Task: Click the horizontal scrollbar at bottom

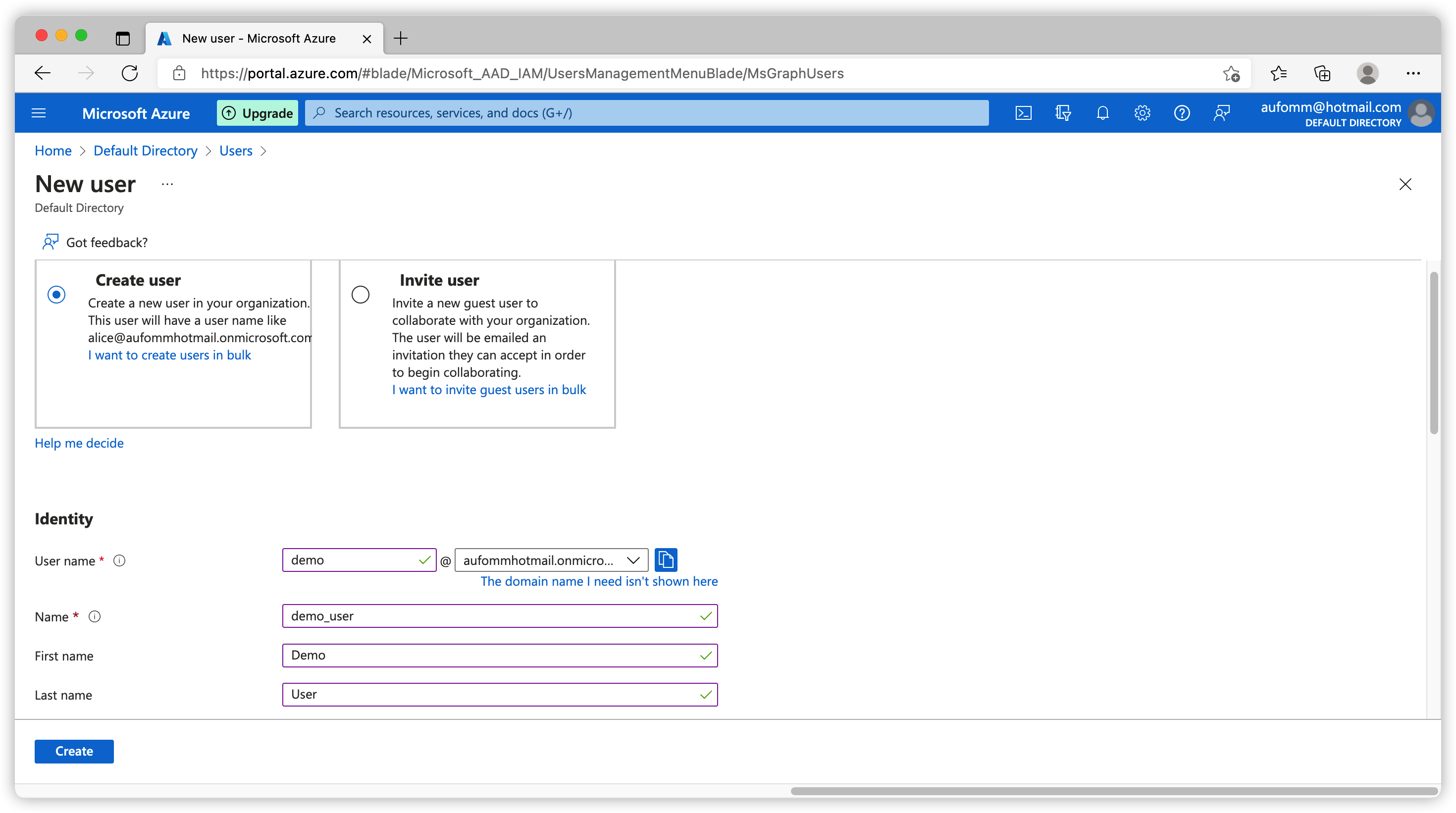Action: [1113, 791]
